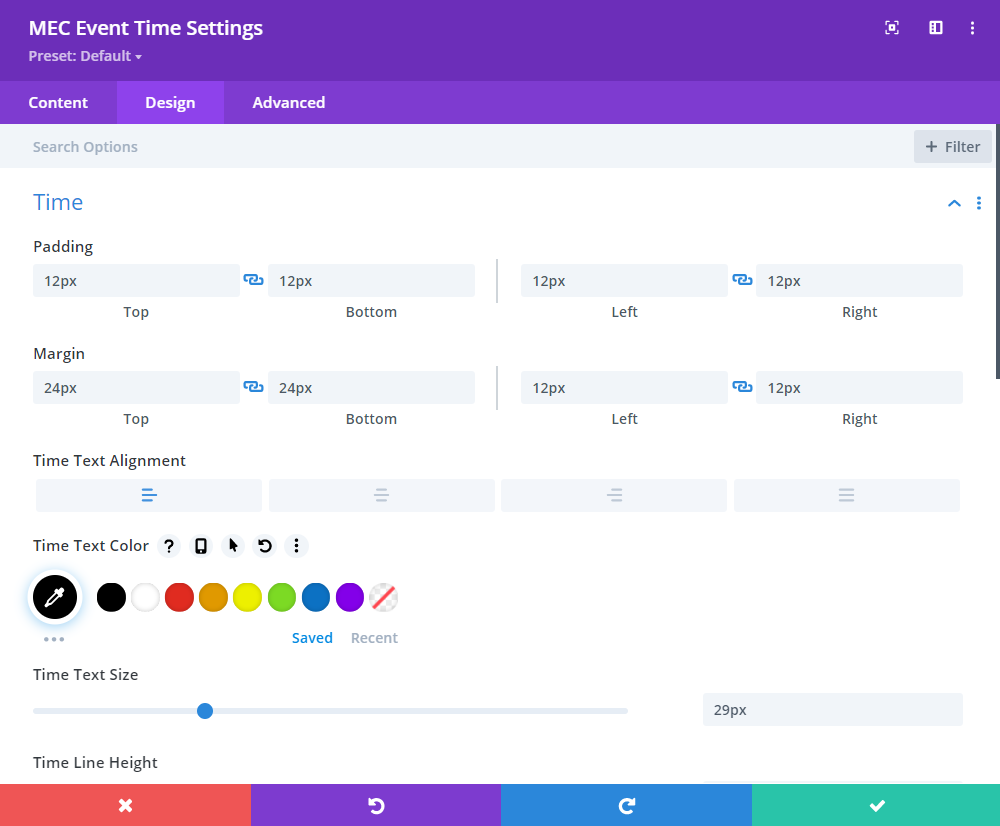Switch to the Advanced tab
This screenshot has width=1000, height=826.
pos(288,103)
